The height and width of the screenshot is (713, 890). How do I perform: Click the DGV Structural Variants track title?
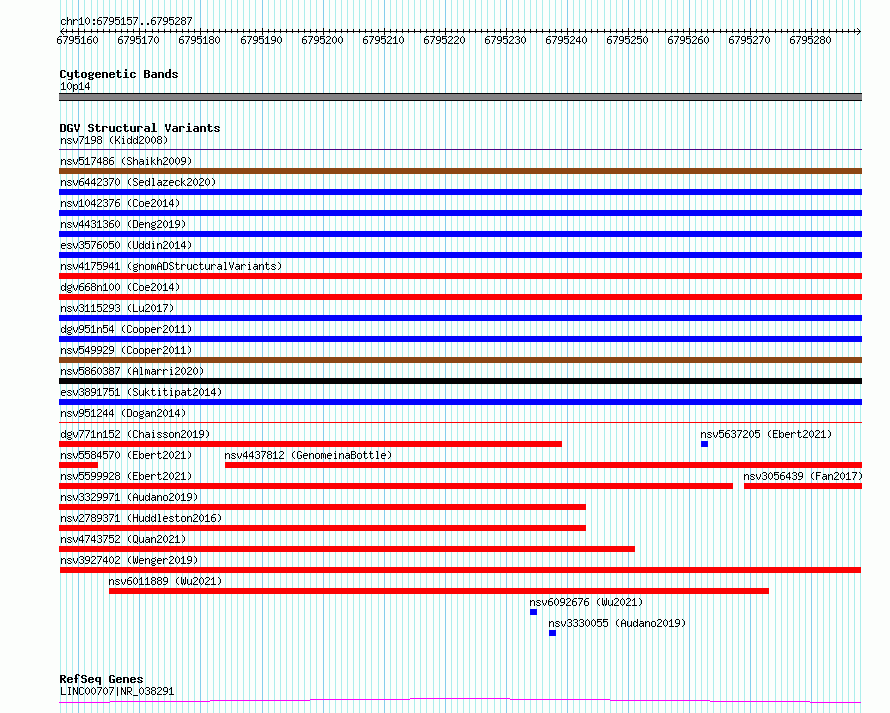pyautogui.click(x=140, y=128)
